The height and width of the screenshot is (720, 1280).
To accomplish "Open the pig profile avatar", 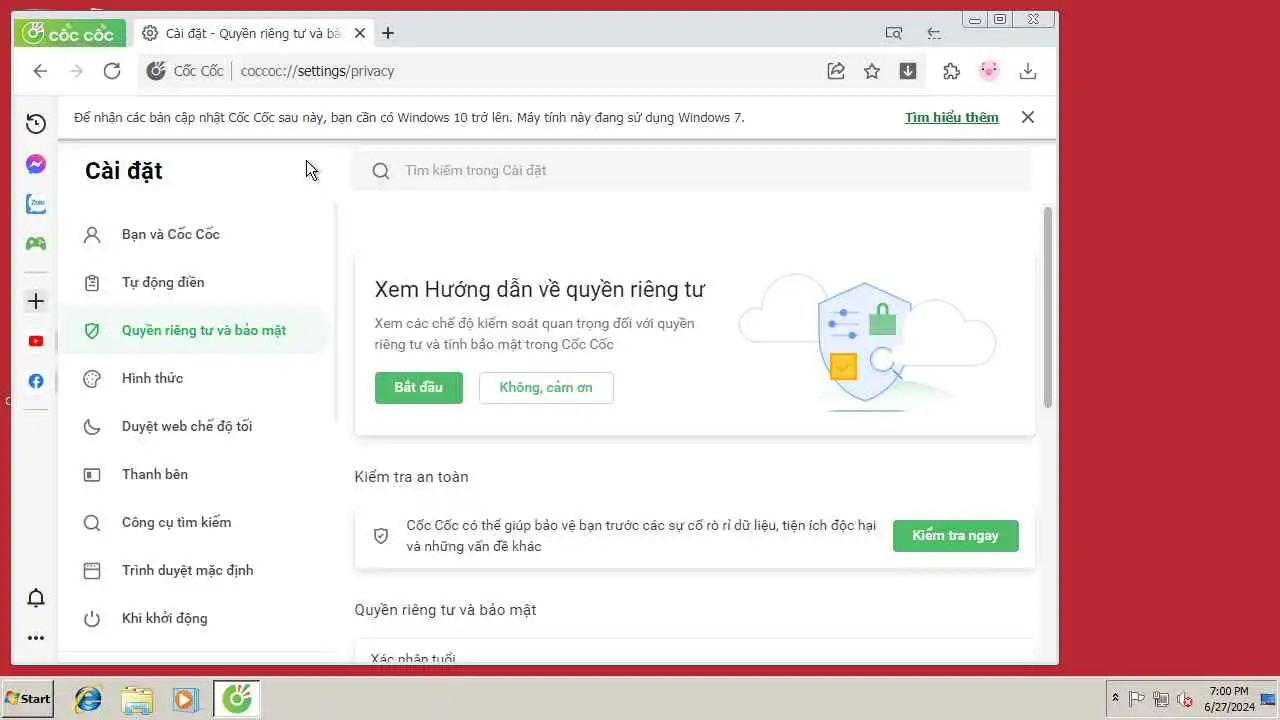I will [989, 71].
